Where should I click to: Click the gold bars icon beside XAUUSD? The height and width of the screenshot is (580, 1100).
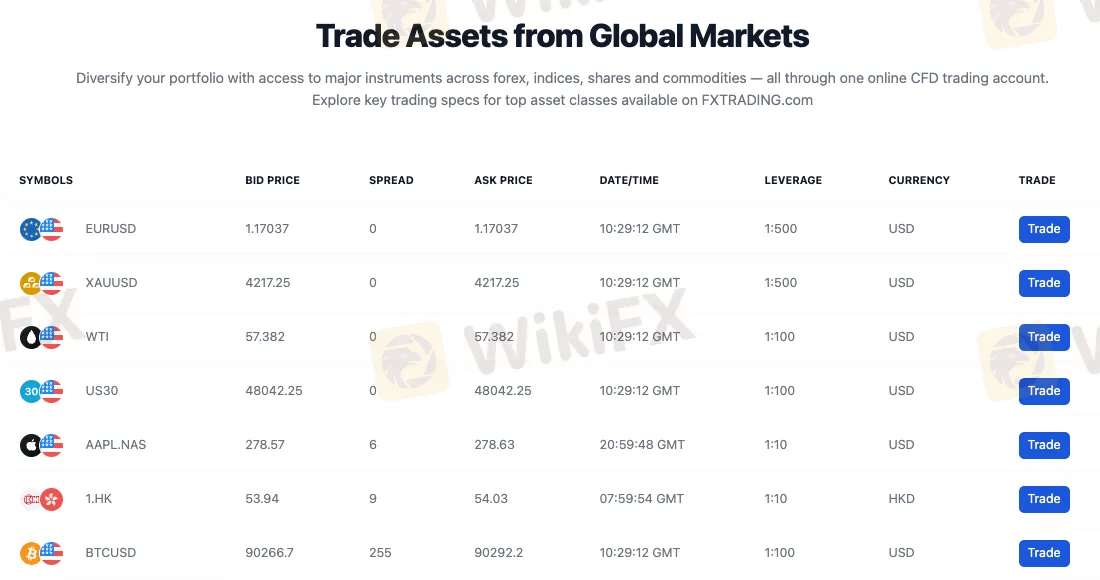click(31, 283)
